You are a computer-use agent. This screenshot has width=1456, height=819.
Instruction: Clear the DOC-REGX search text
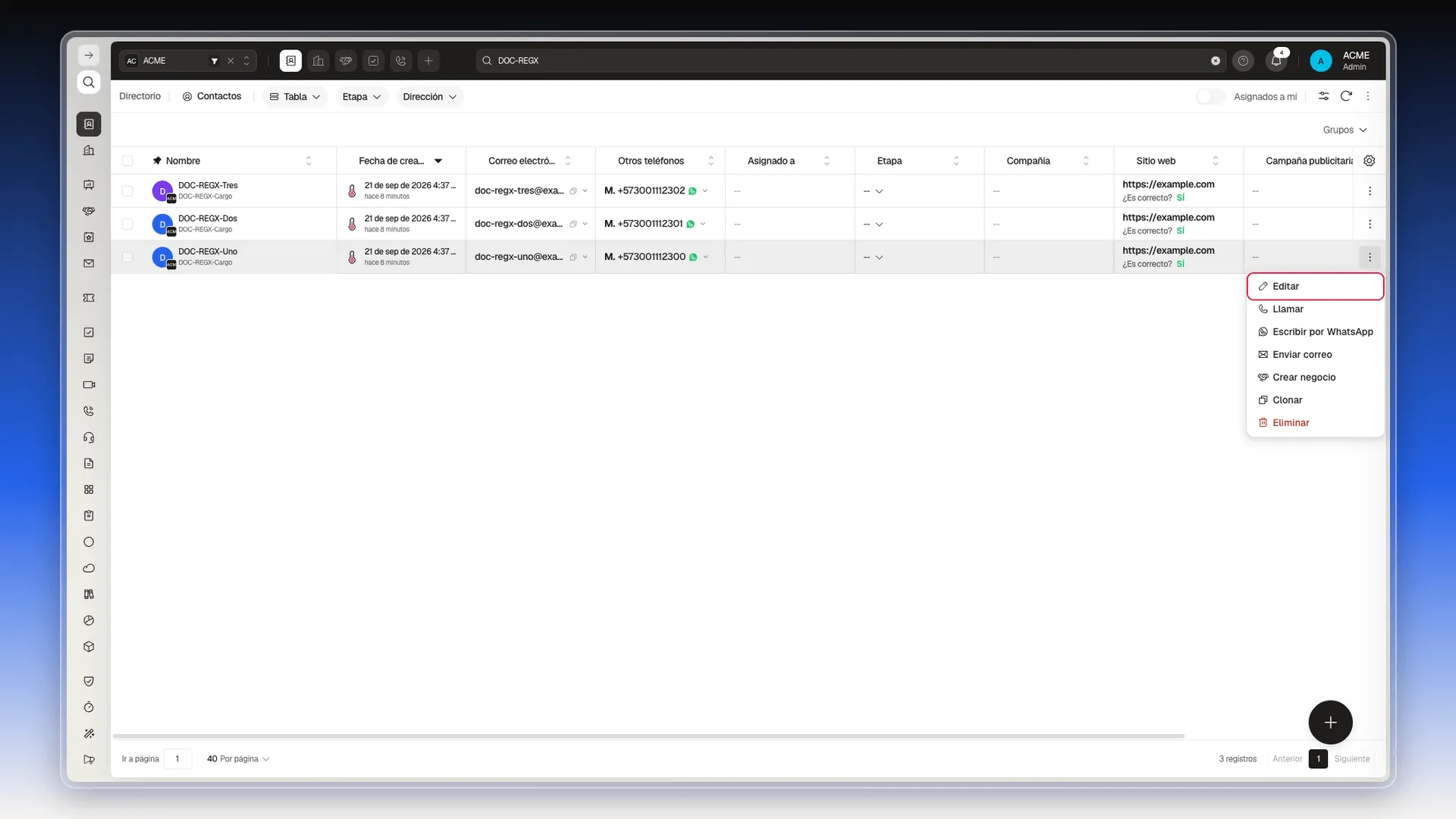click(x=1216, y=61)
